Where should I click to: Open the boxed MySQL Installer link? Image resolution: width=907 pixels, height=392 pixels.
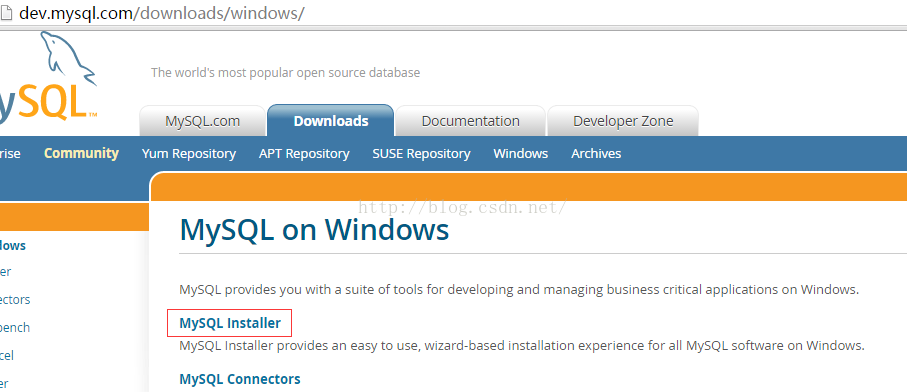[x=230, y=323]
